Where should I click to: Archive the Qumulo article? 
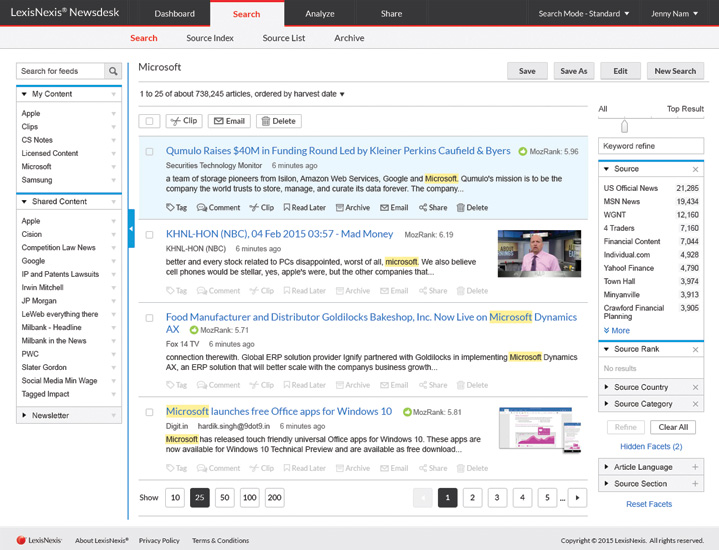(352, 208)
